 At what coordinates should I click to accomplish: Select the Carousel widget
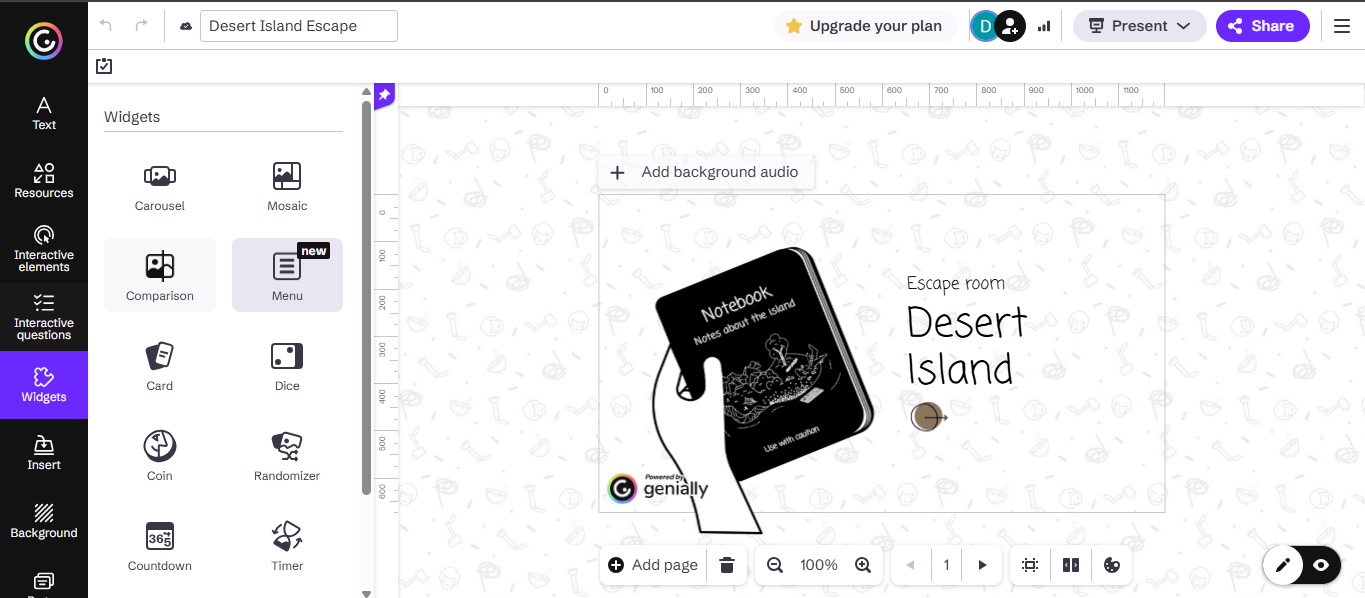pos(160,186)
